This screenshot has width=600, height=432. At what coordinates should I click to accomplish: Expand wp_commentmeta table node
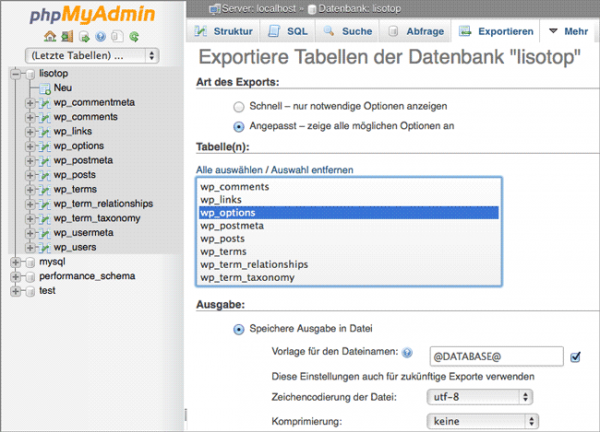click(x=30, y=103)
